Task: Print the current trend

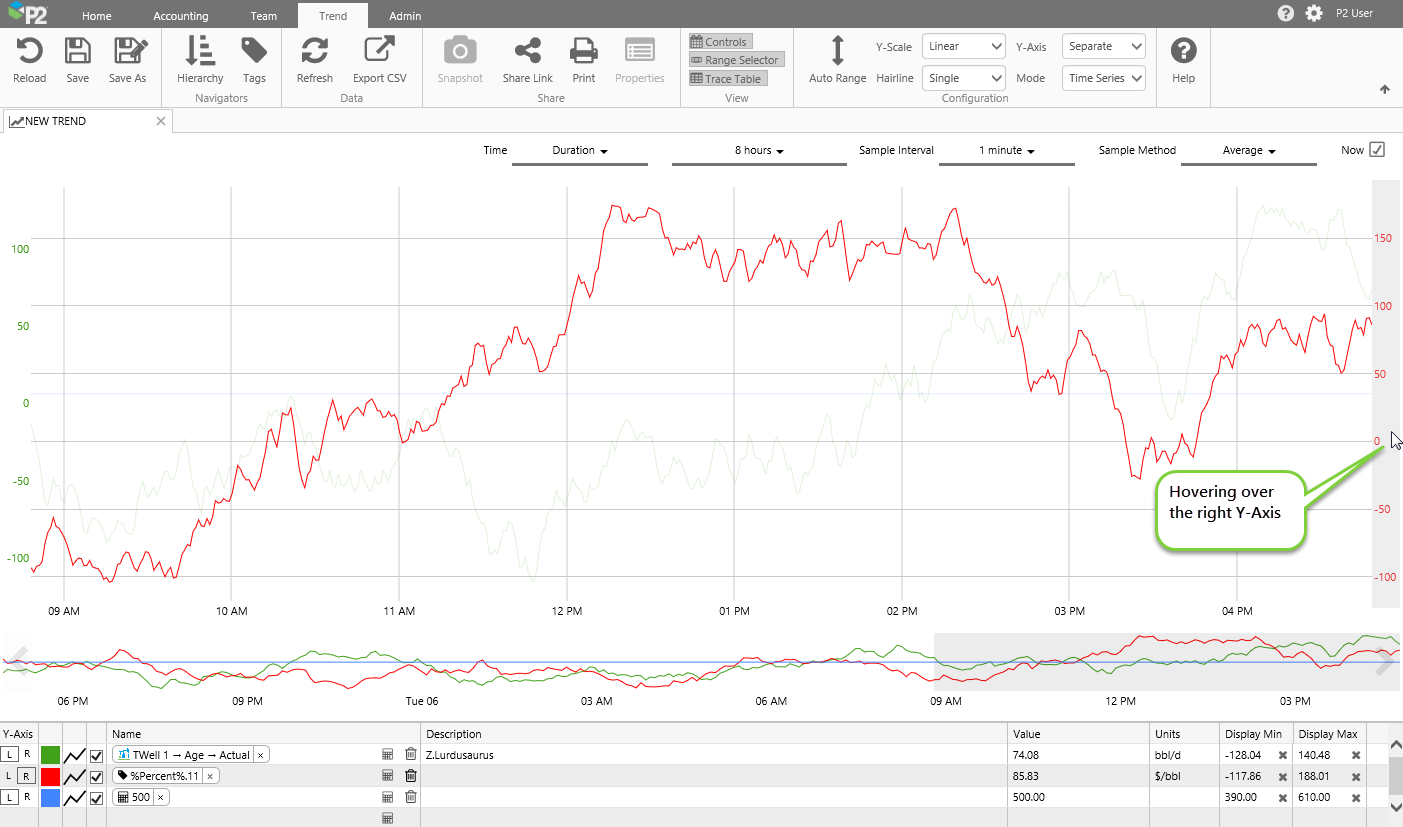Action: [x=584, y=52]
